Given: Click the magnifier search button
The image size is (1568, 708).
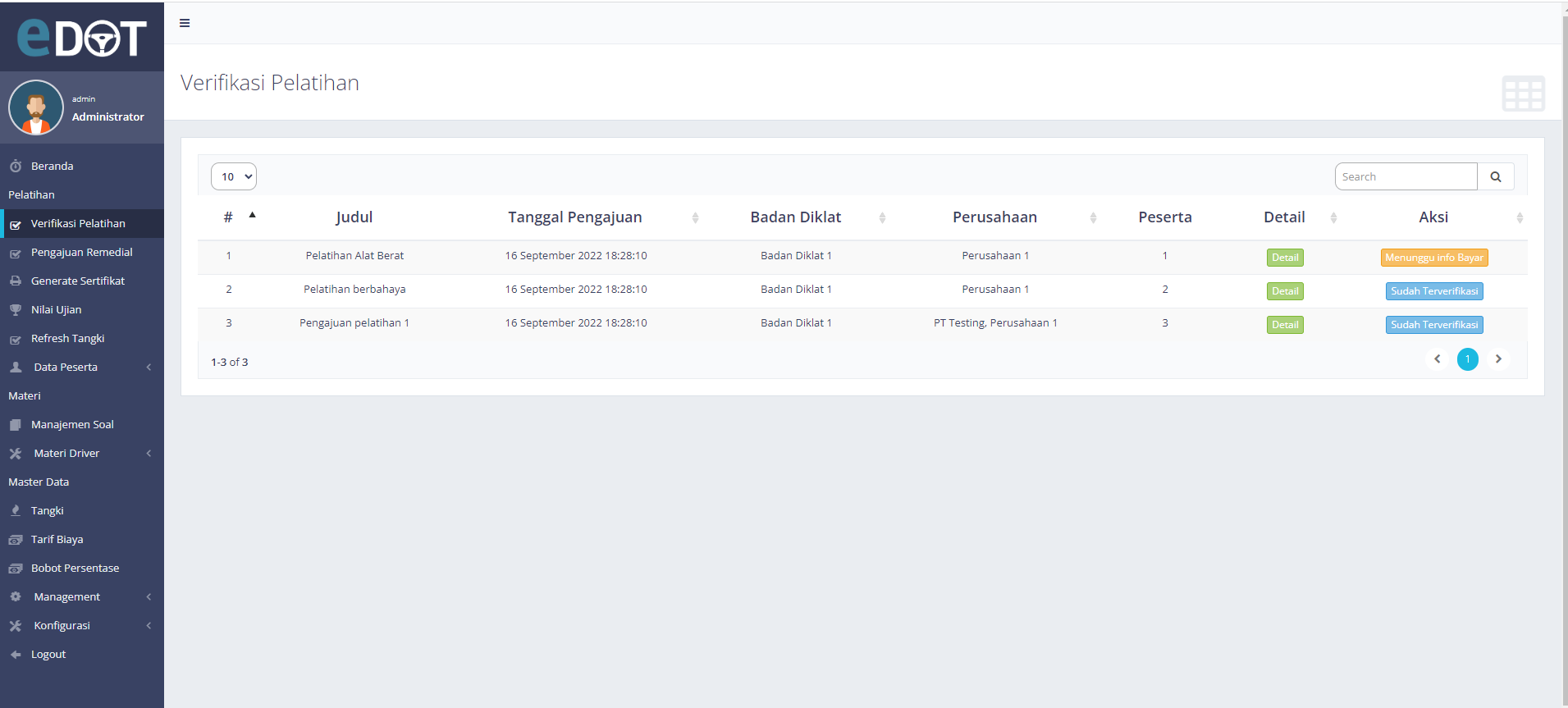Looking at the screenshot, I should point(1495,176).
